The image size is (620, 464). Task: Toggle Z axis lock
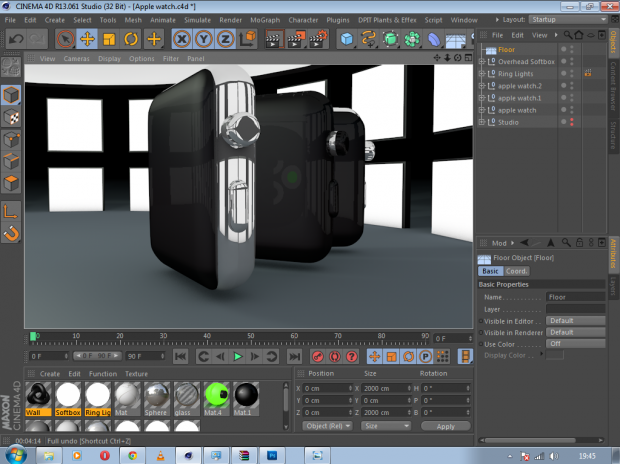tap(225, 39)
